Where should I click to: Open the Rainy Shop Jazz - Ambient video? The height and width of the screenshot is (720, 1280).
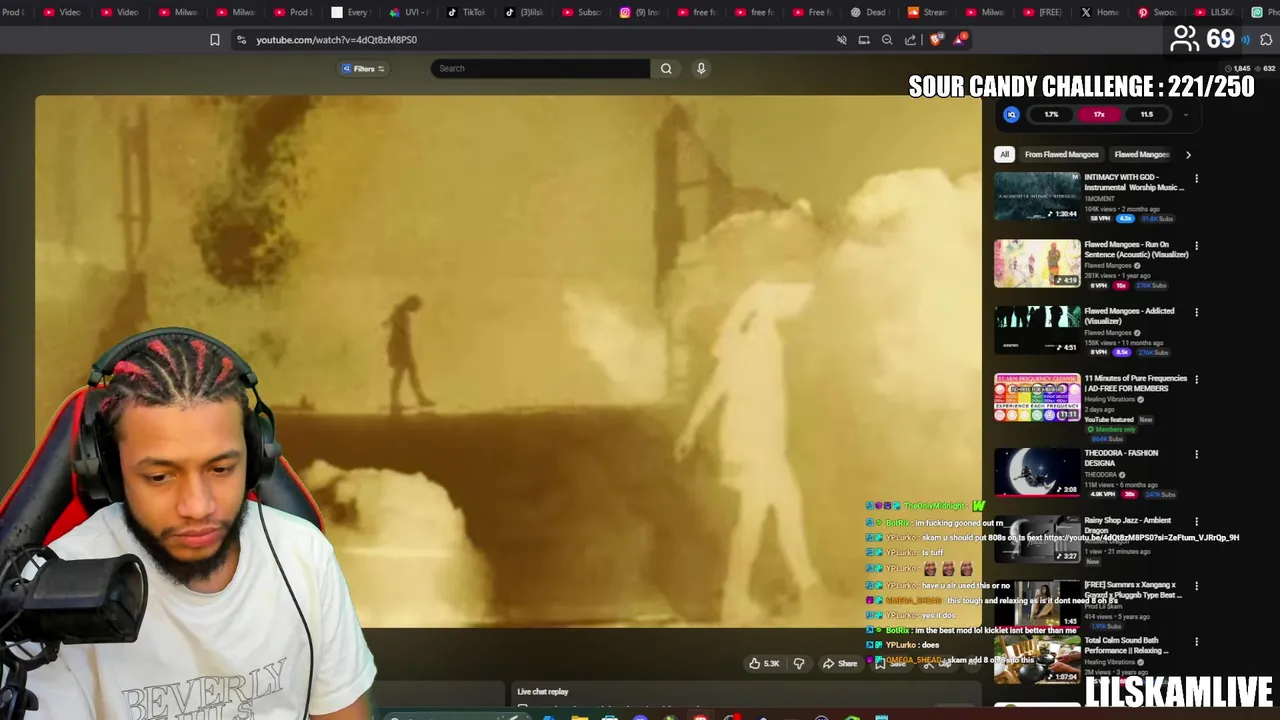coord(1037,539)
